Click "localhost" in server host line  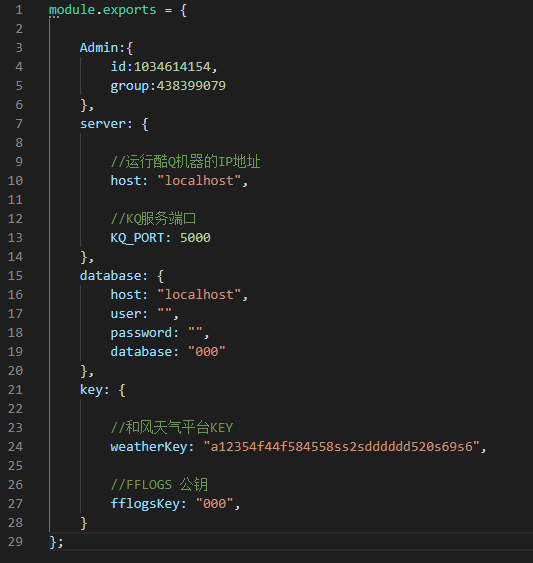click(199, 181)
